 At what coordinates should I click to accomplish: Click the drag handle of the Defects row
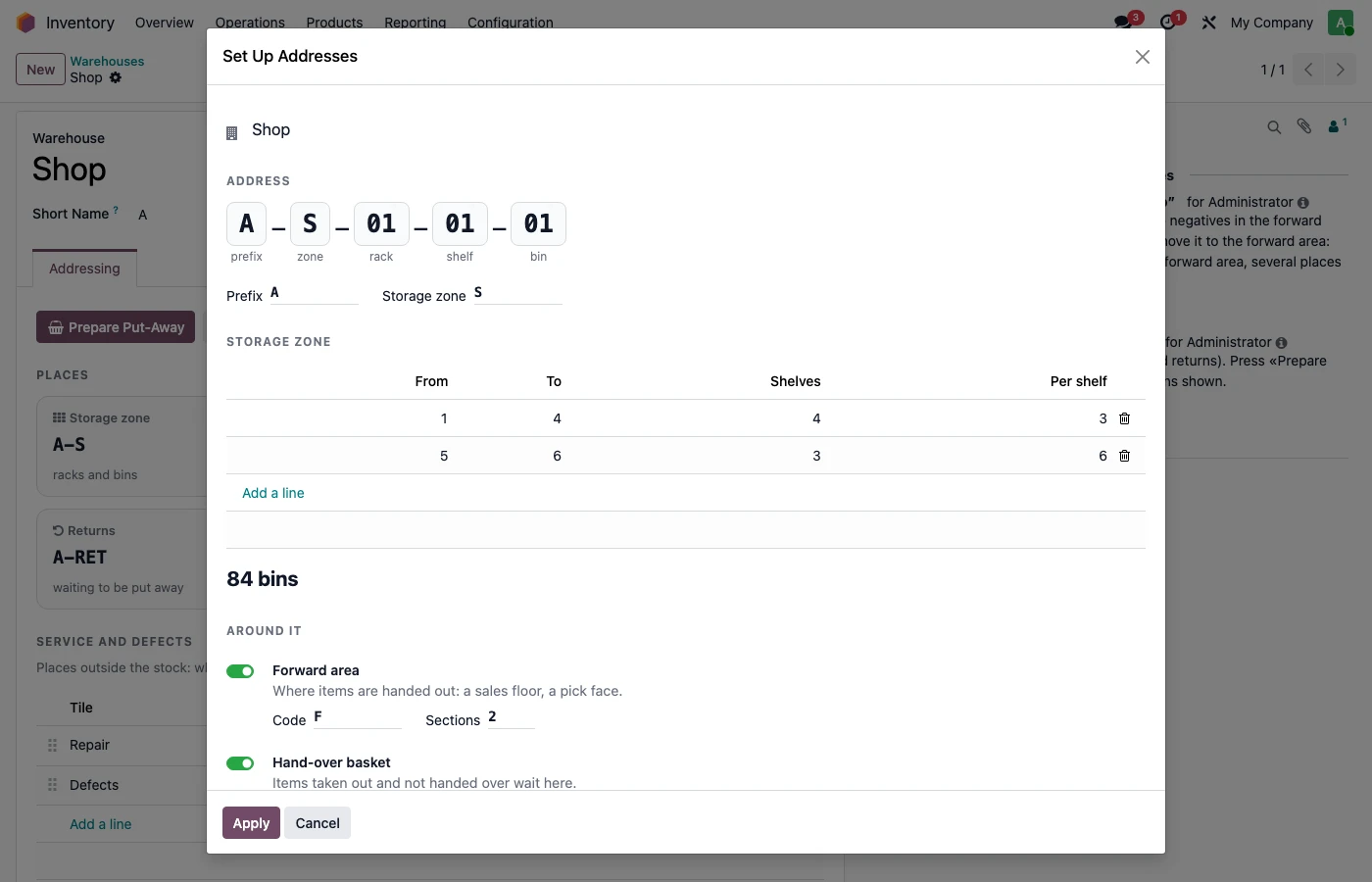coord(53,785)
